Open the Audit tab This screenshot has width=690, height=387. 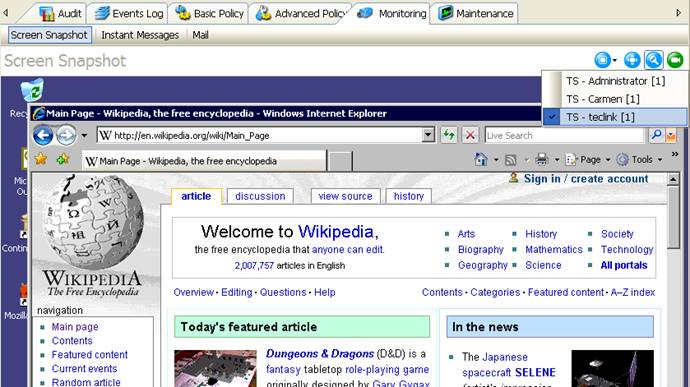click(60, 14)
